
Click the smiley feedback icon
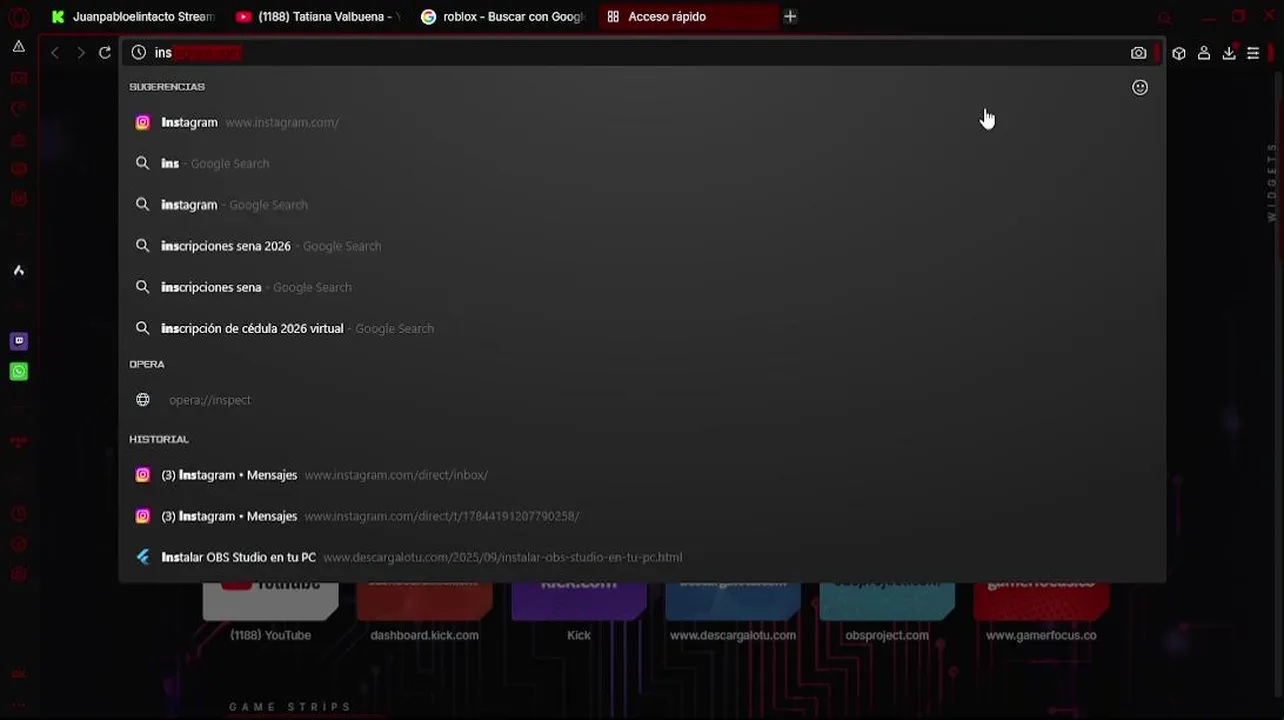(x=1140, y=87)
